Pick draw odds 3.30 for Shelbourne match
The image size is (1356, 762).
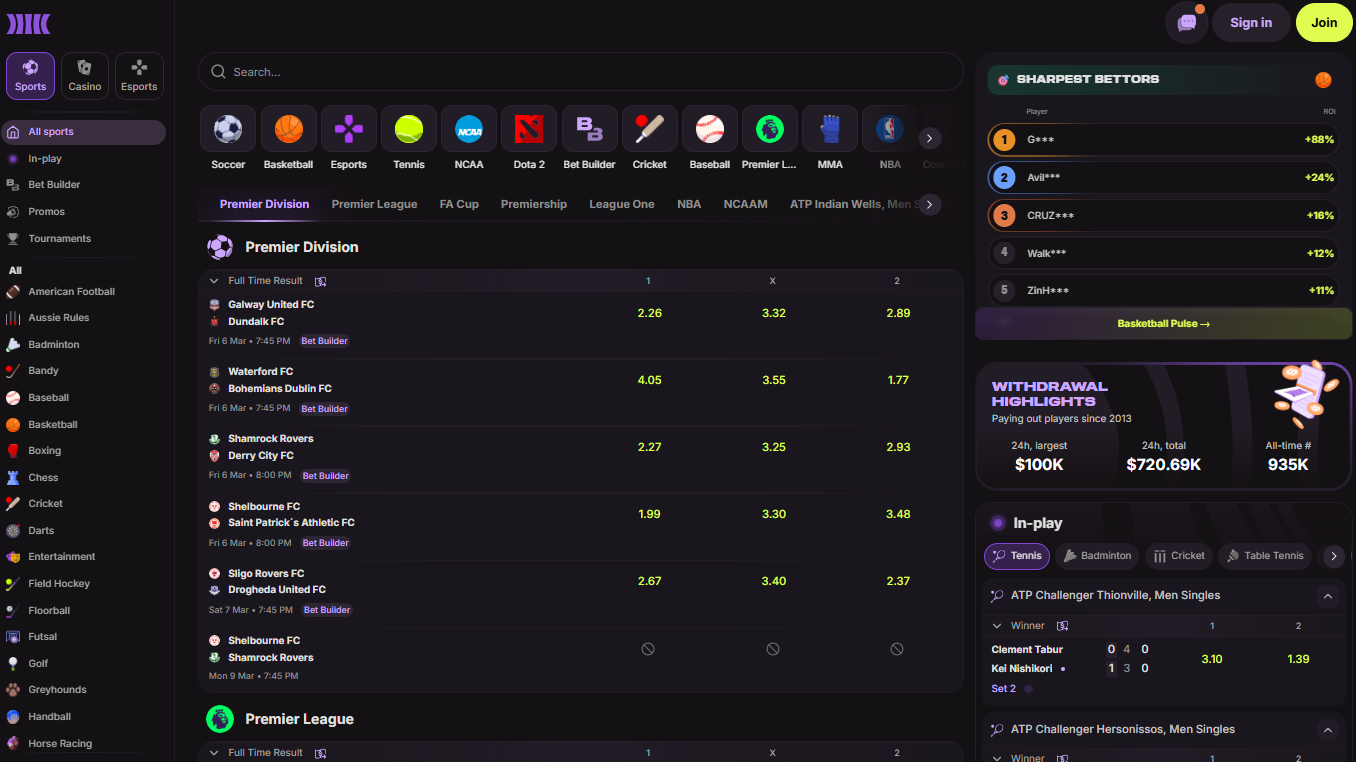point(773,514)
